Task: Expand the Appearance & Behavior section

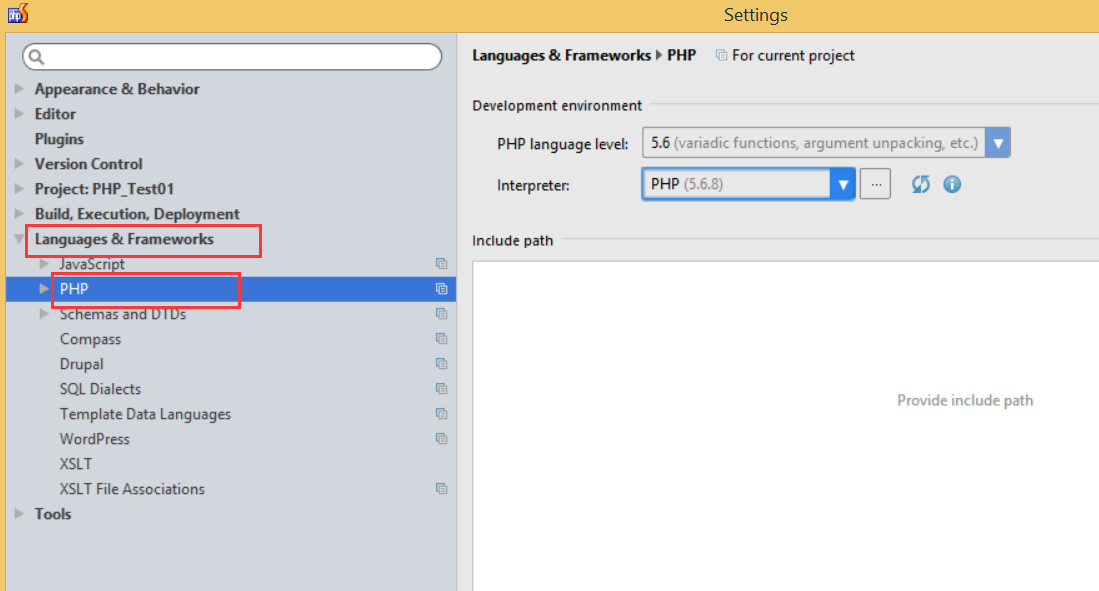Action: (x=20, y=89)
